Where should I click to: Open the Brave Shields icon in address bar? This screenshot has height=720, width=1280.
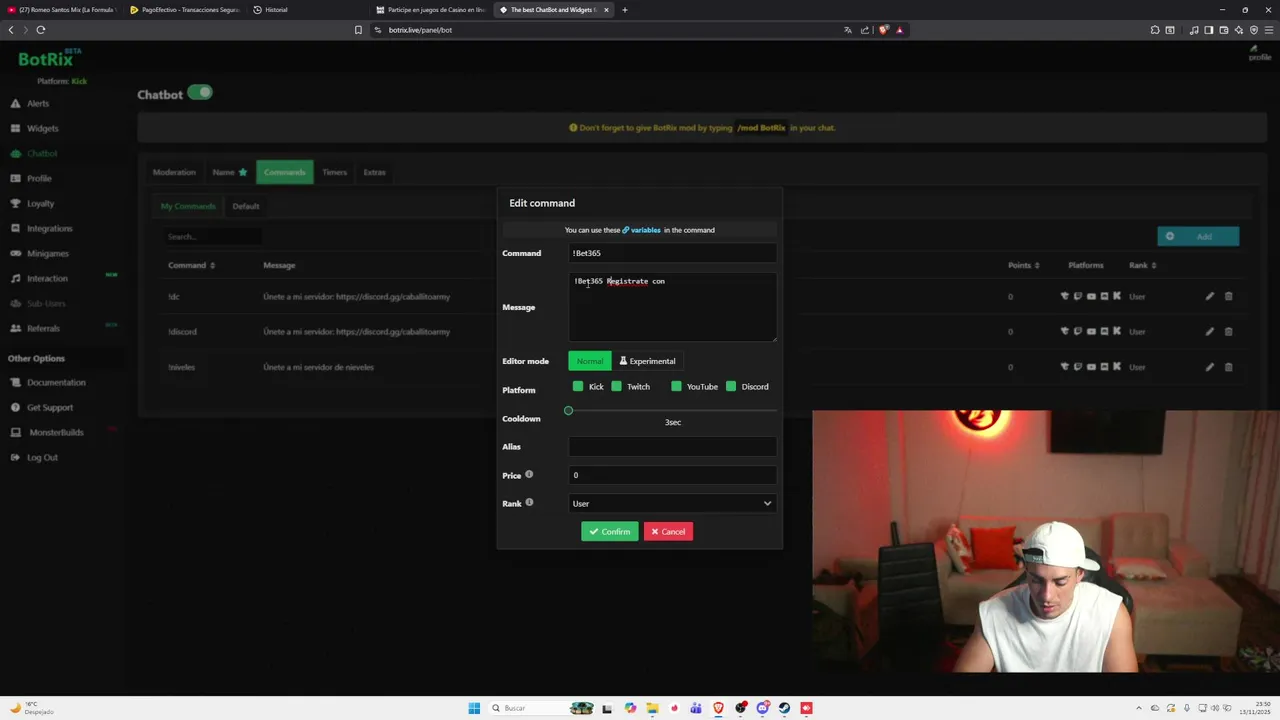click(883, 30)
